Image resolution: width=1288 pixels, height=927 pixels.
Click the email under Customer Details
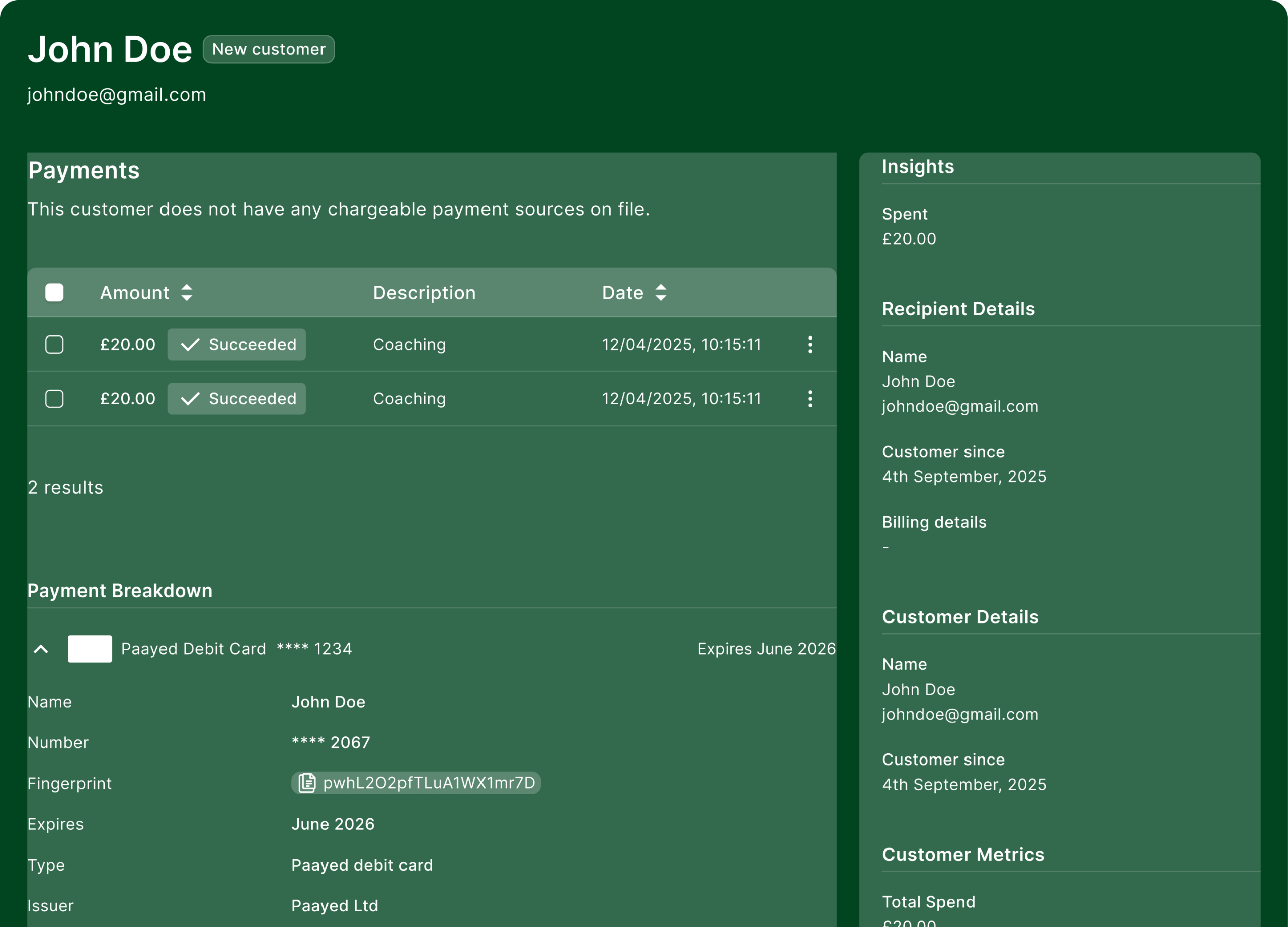[x=960, y=714]
